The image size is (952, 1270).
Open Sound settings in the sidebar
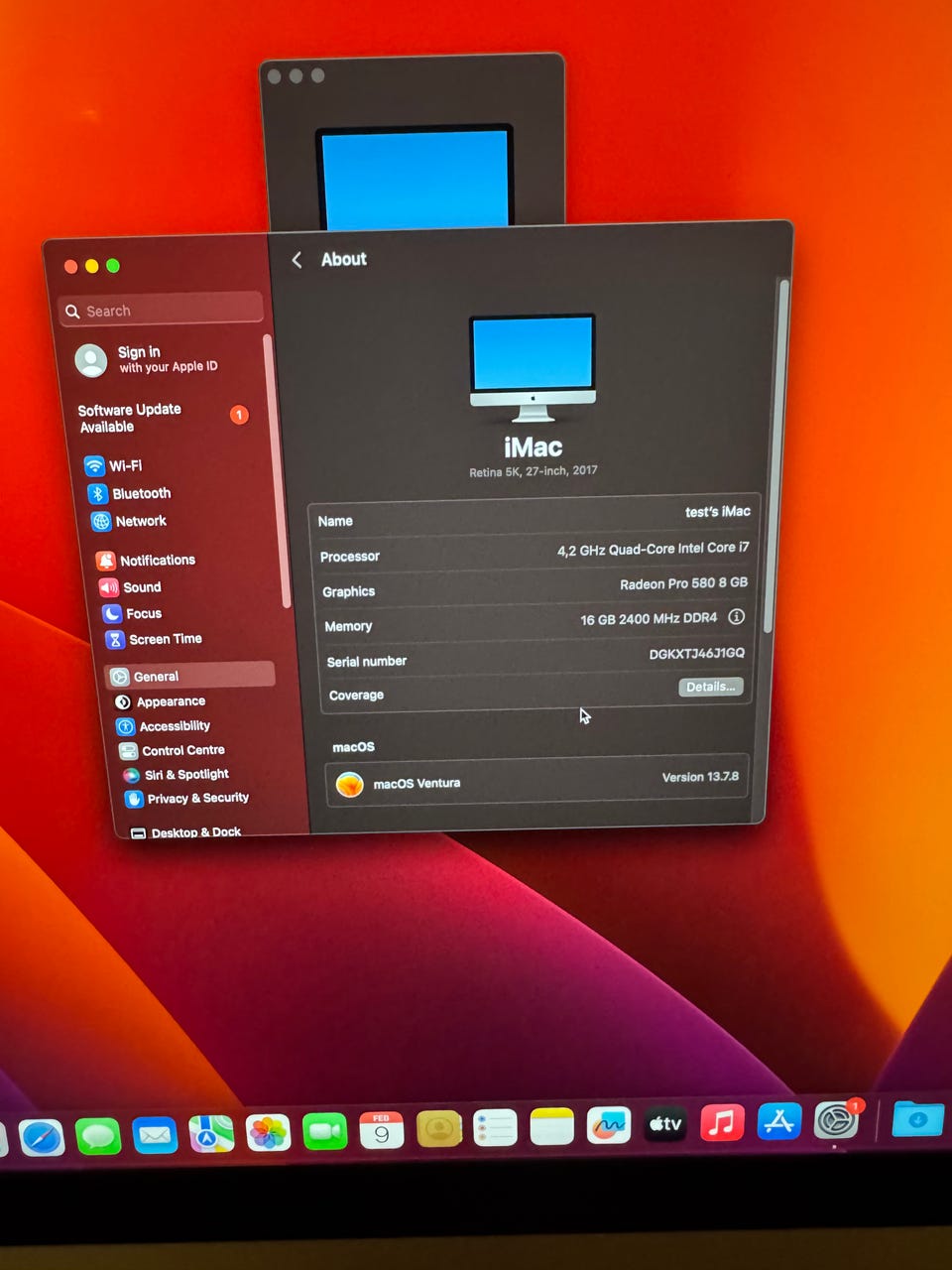(131, 587)
